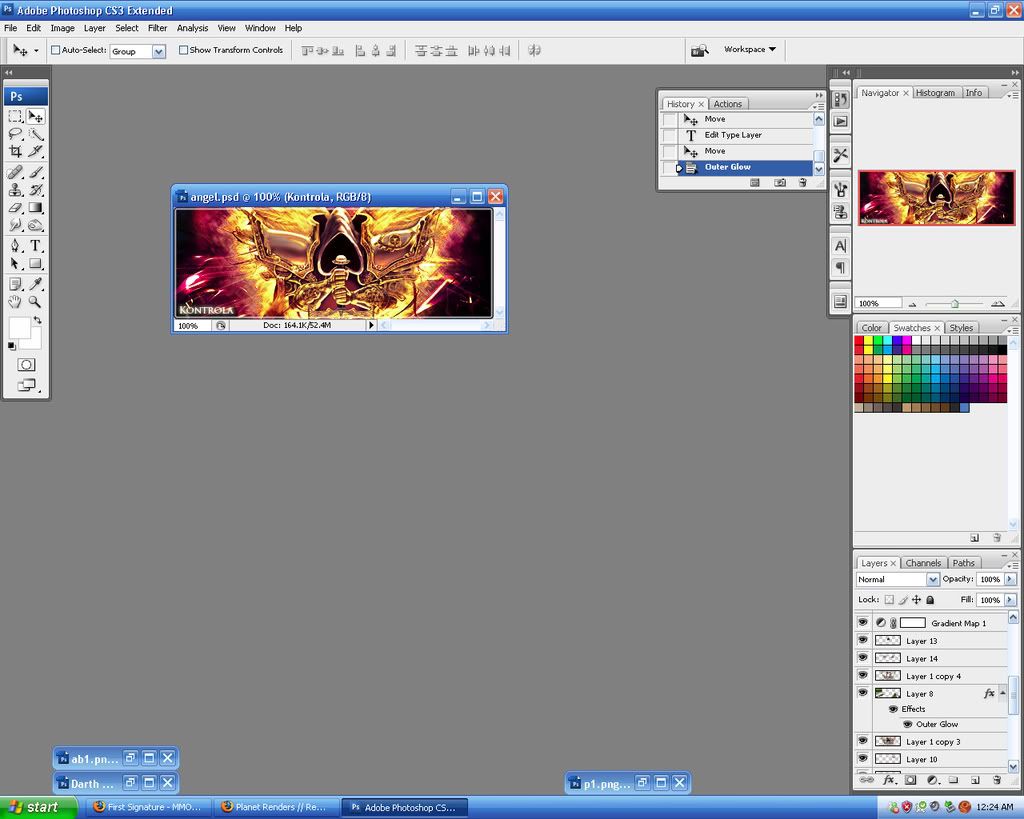The width and height of the screenshot is (1024, 819).
Task: Open the Opacity slider arrow
Action: pos(1010,579)
